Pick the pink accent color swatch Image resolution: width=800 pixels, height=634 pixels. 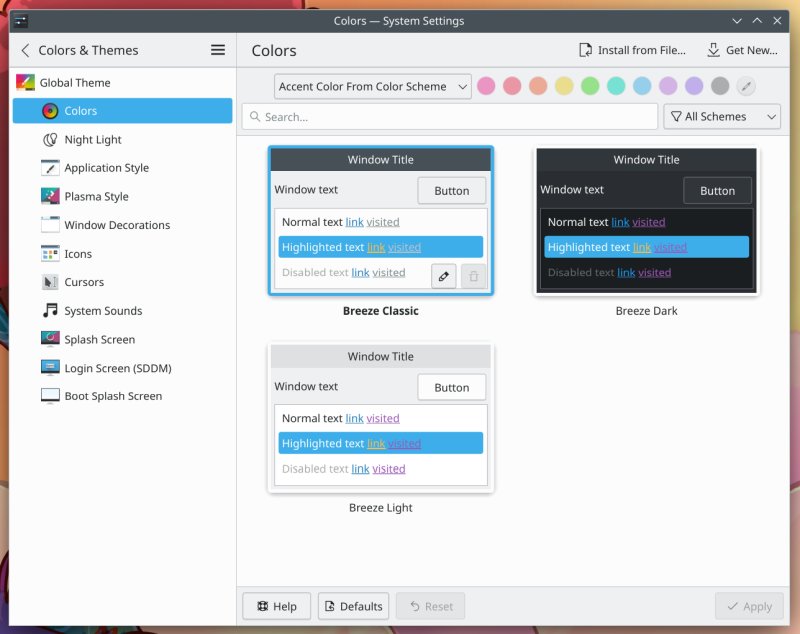[486, 87]
